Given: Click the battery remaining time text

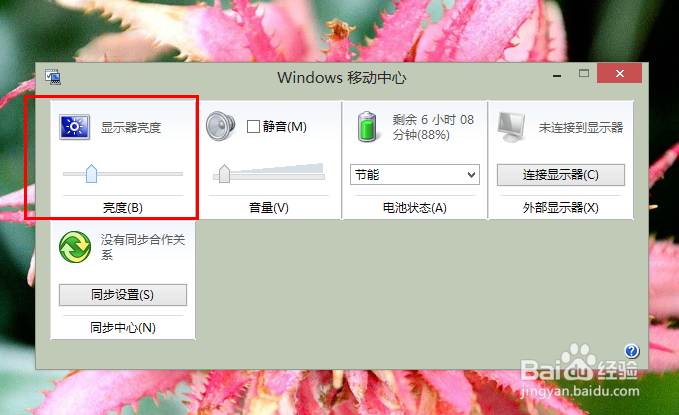Looking at the screenshot, I should pyautogui.click(x=433, y=127).
